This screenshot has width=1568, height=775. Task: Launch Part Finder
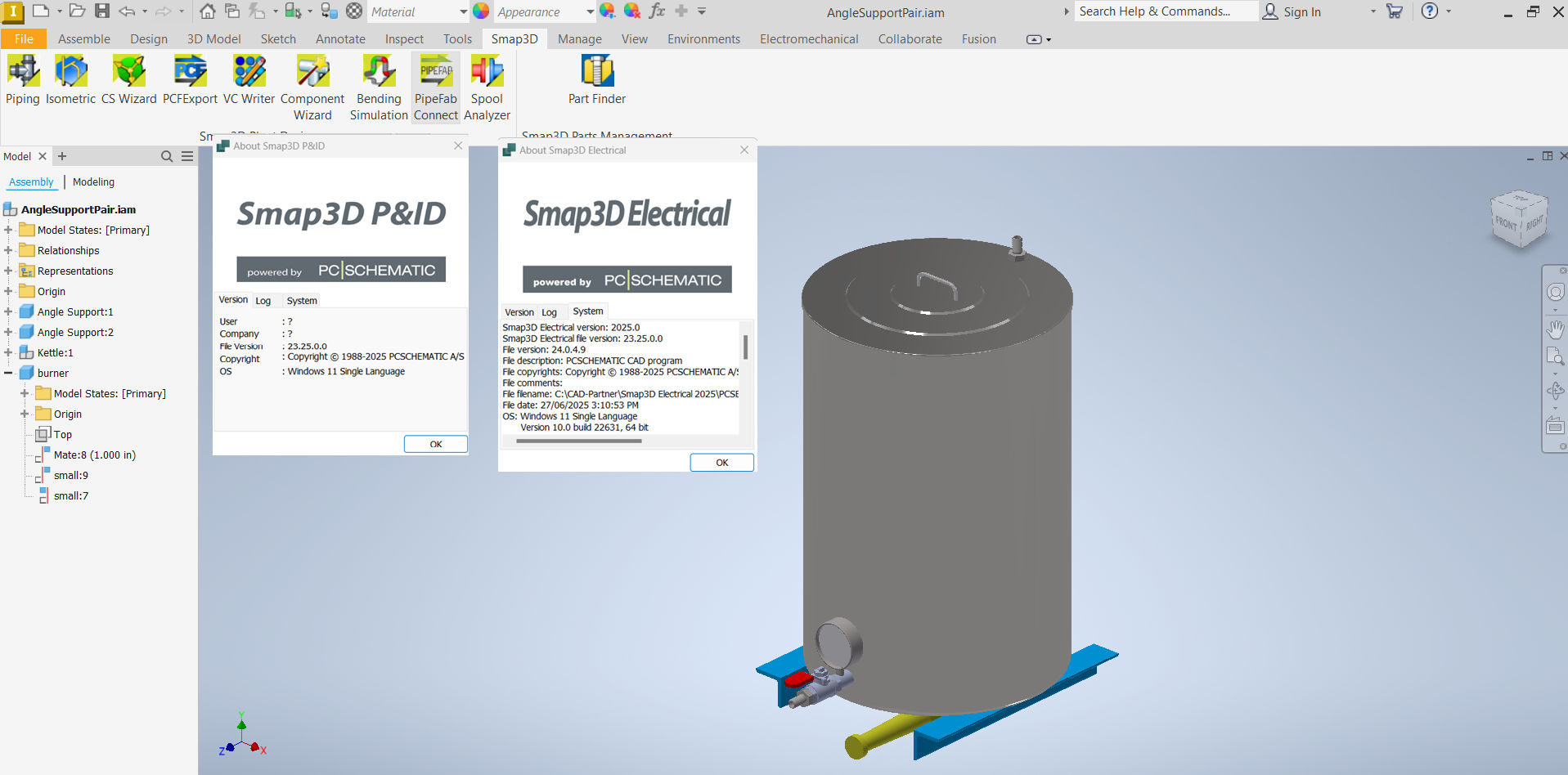[x=596, y=80]
